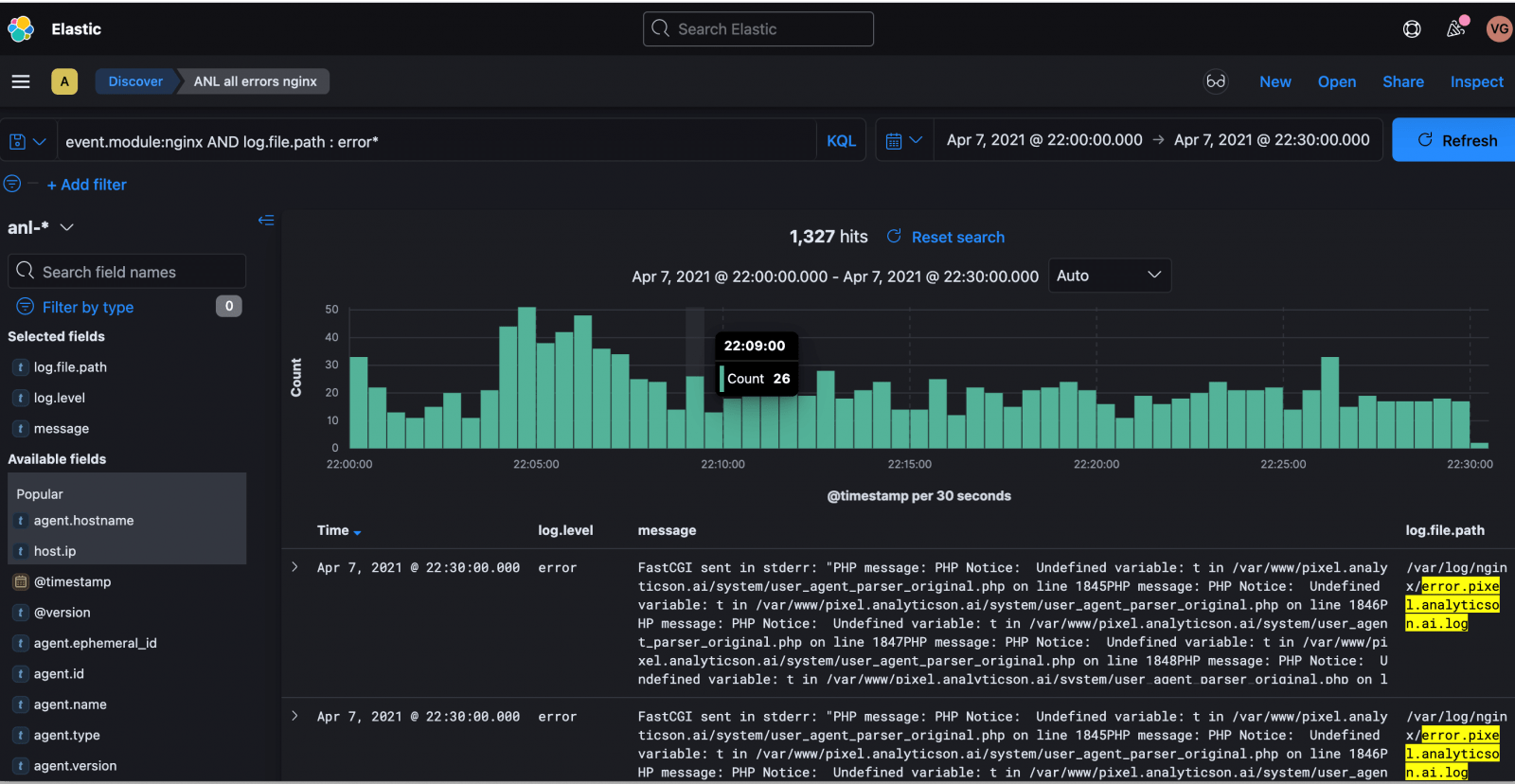
Task: Click the filter options circle icon
Action: (x=12, y=184)
